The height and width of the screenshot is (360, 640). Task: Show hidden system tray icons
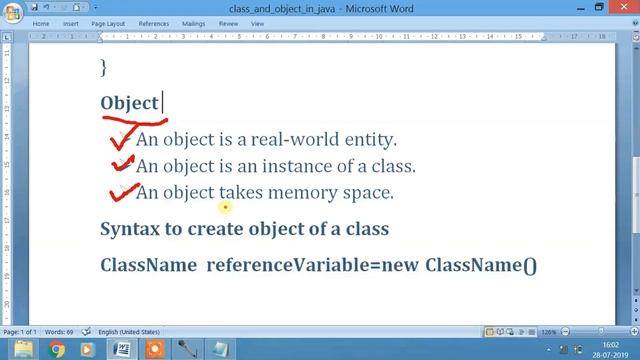coord(549,350)
